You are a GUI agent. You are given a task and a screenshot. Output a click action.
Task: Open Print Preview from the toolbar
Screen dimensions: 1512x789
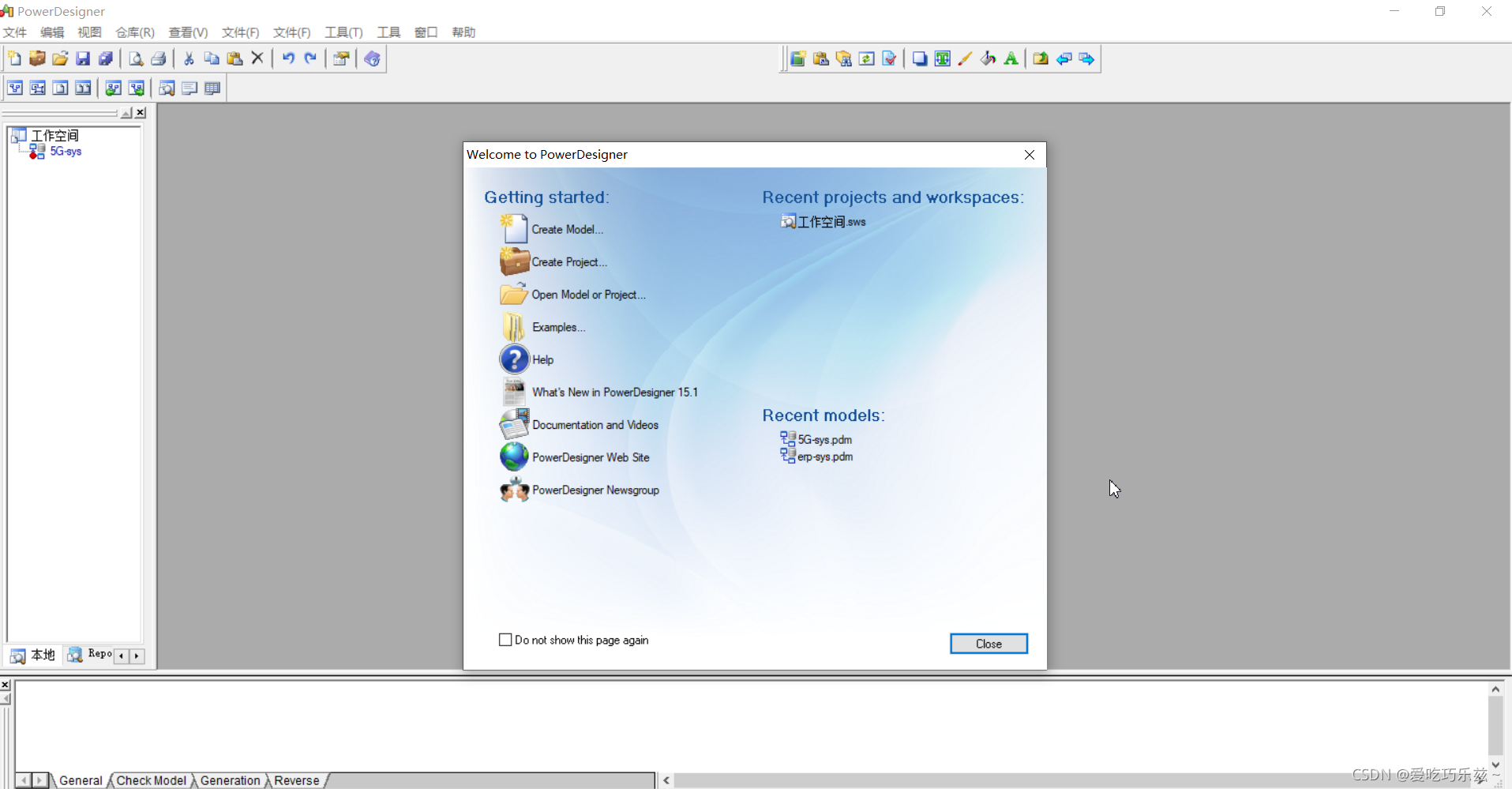136,58
